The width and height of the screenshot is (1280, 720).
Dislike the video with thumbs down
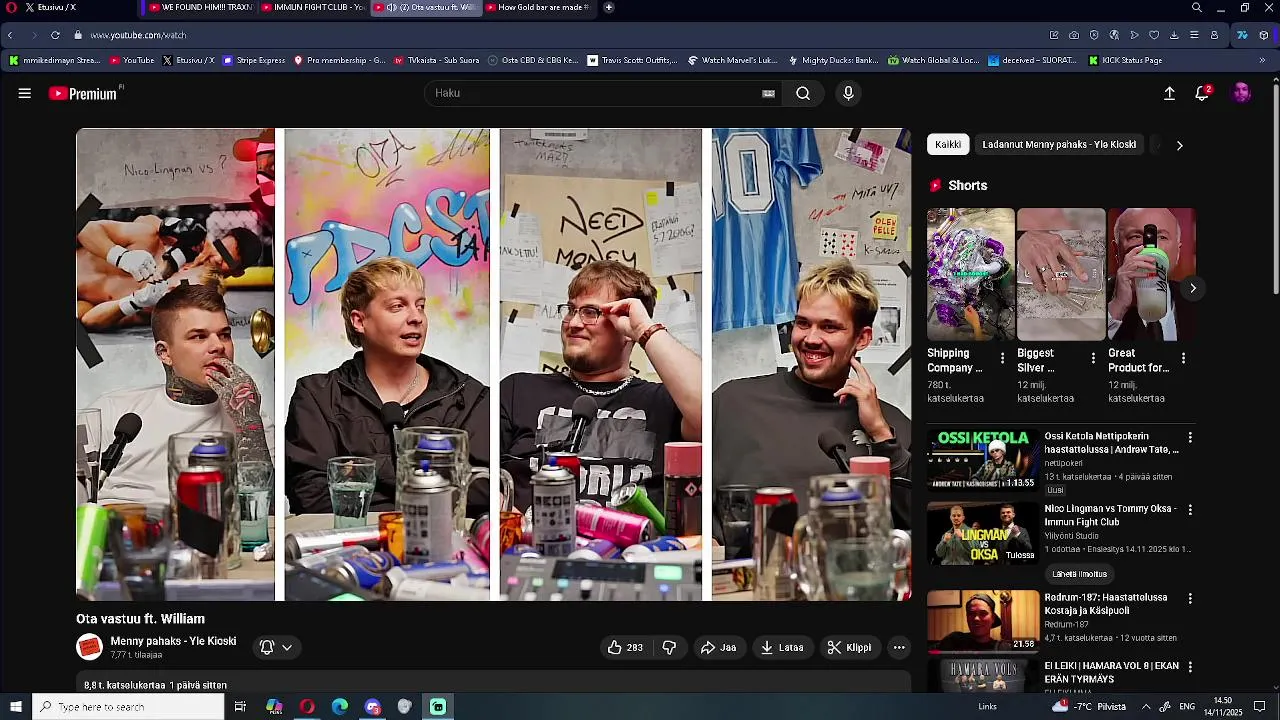669,647
